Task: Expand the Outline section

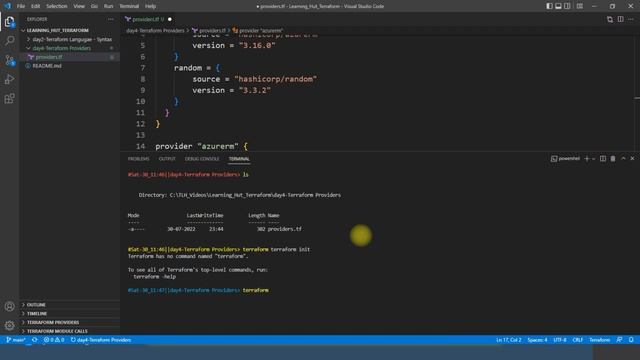Action: click(69, 305)
